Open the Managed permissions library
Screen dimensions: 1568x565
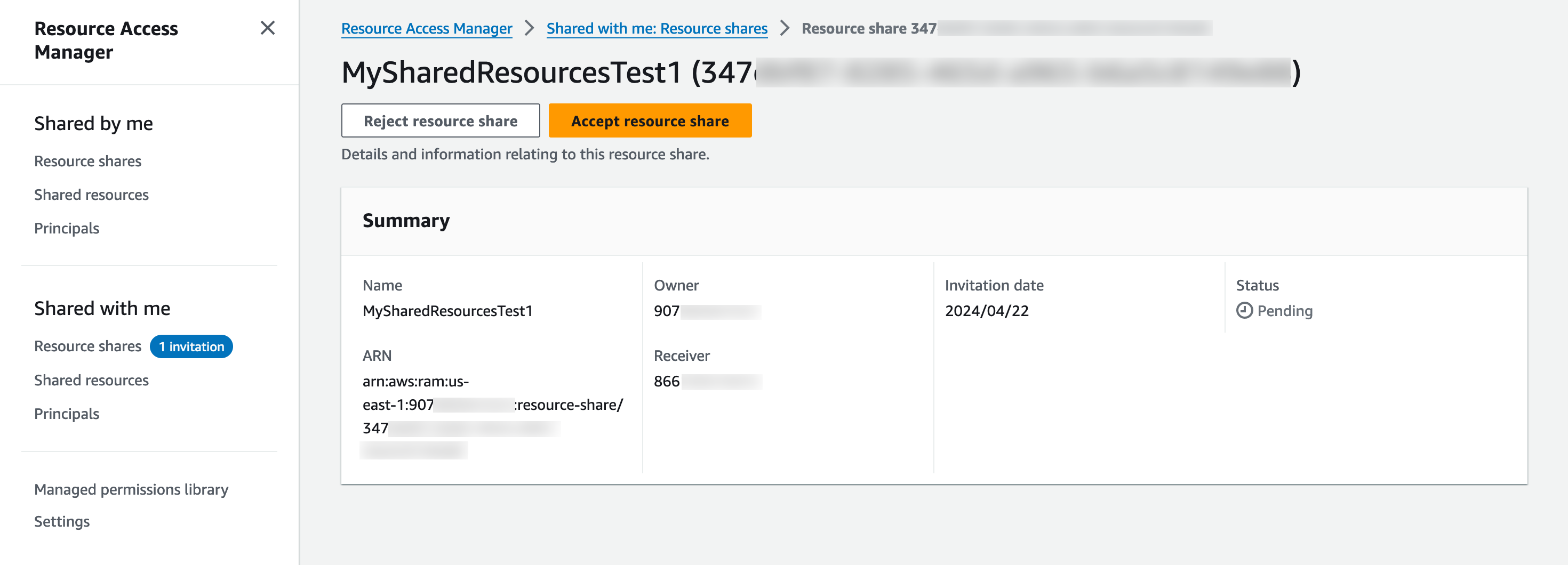point(132,490)
